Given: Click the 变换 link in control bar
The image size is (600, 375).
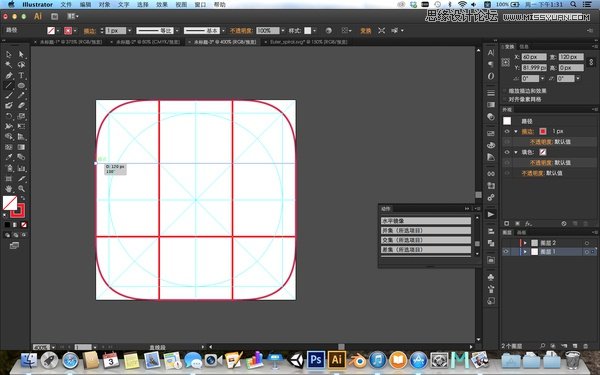Looking at the screenshot, I should 365,31.
